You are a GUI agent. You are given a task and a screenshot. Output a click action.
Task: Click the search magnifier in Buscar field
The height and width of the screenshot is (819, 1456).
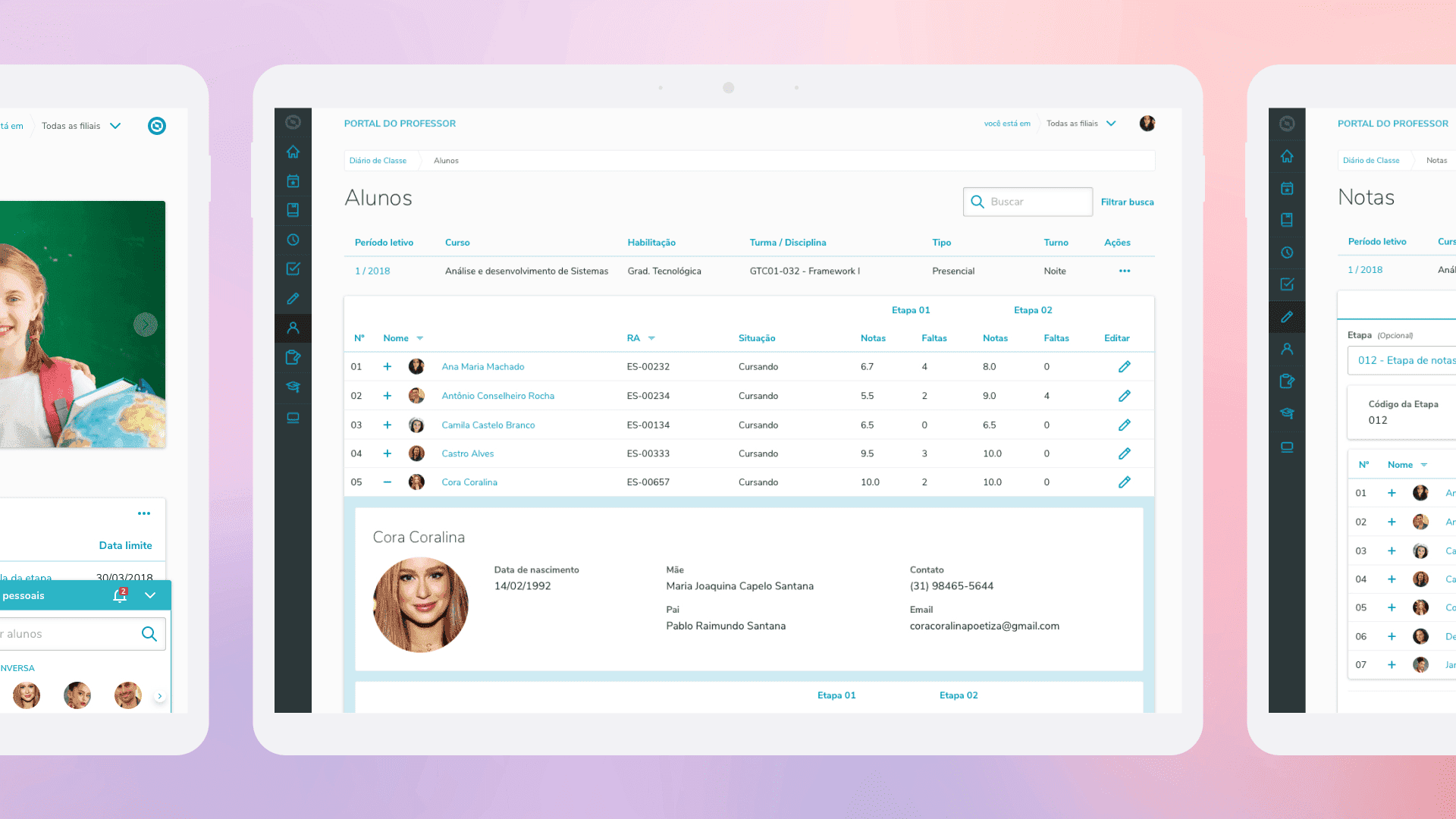(977, 202)
